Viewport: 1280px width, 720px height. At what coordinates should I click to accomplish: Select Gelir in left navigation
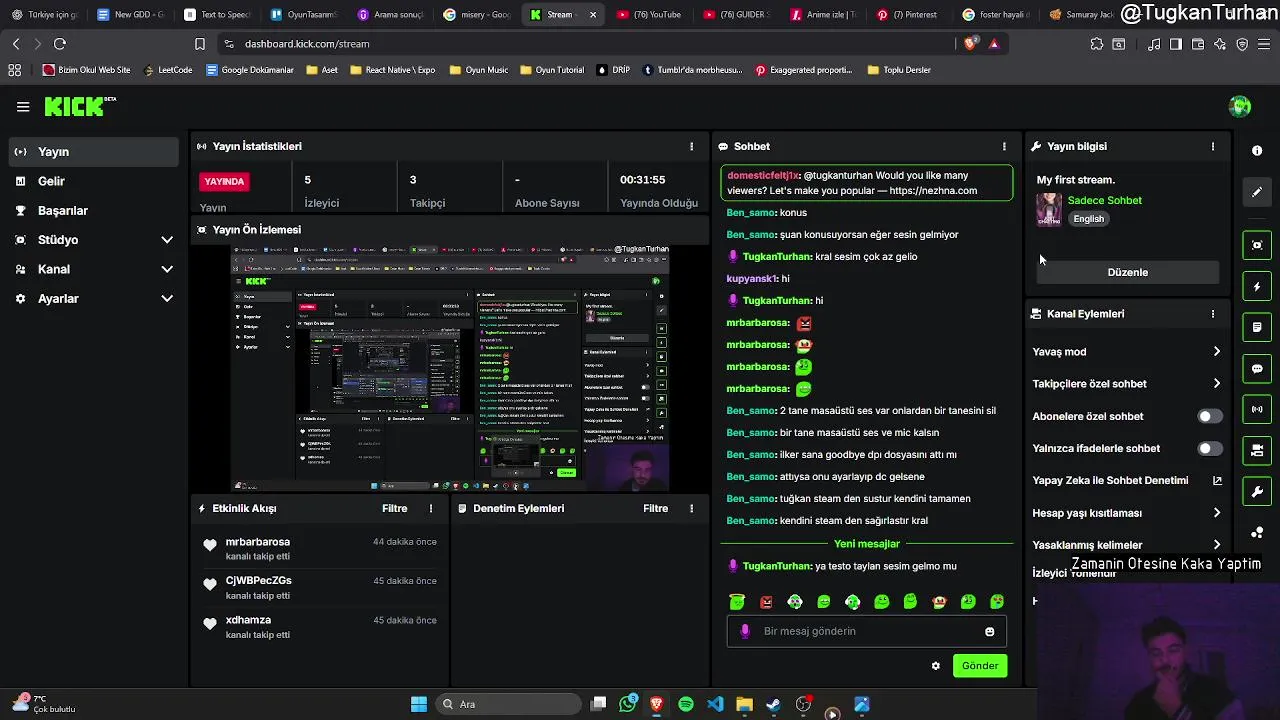click(93, 181)
